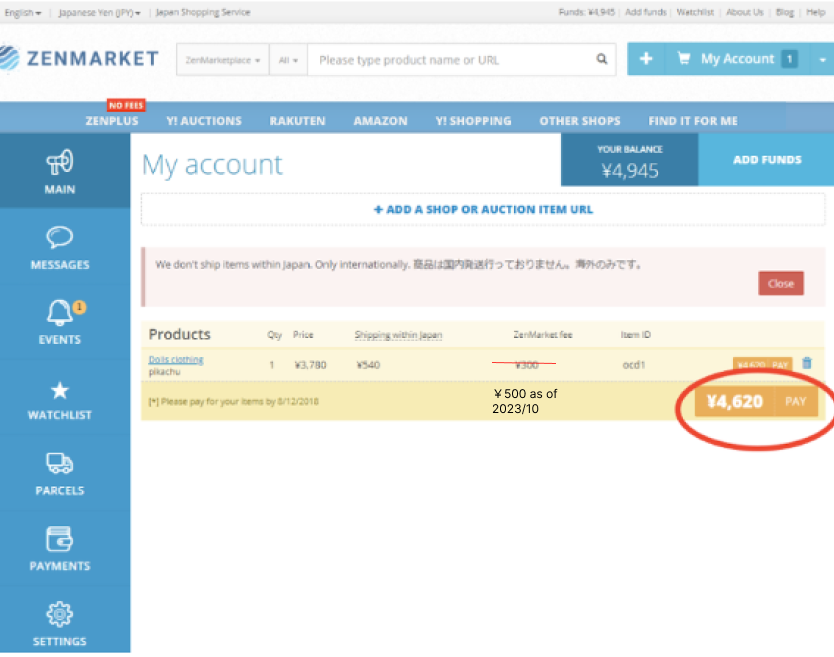Open Payments wallet icon in sidebar
Screen dimensions: 834x657
(x=60, y=539)
